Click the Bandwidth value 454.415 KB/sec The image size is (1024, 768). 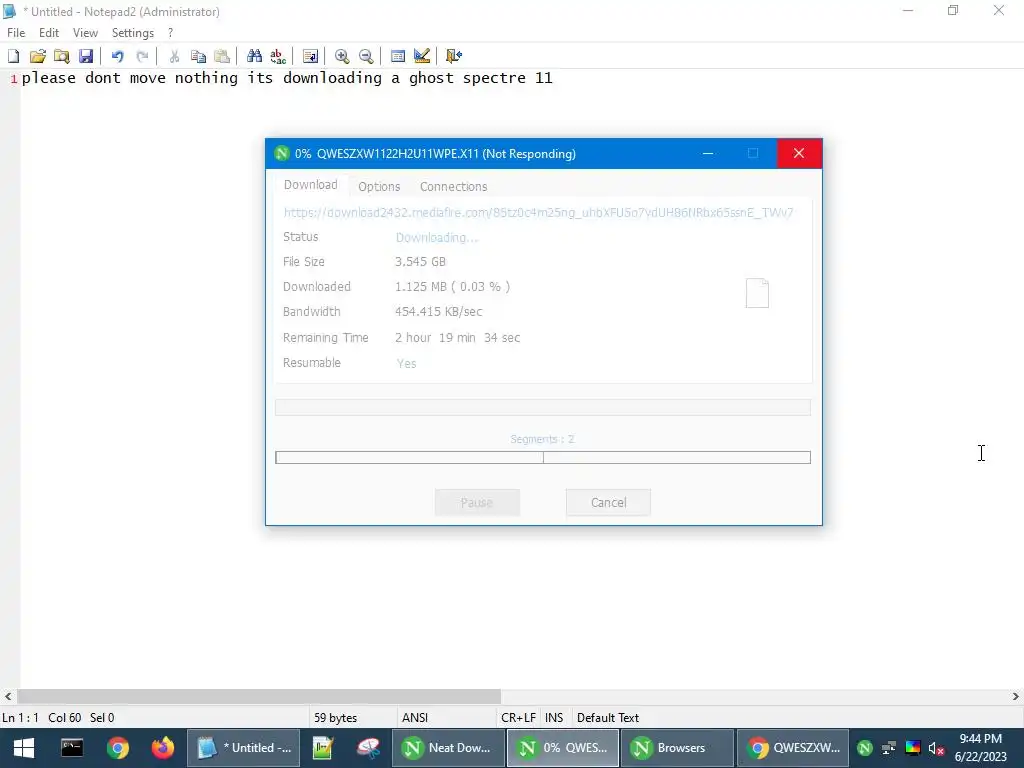438,312
